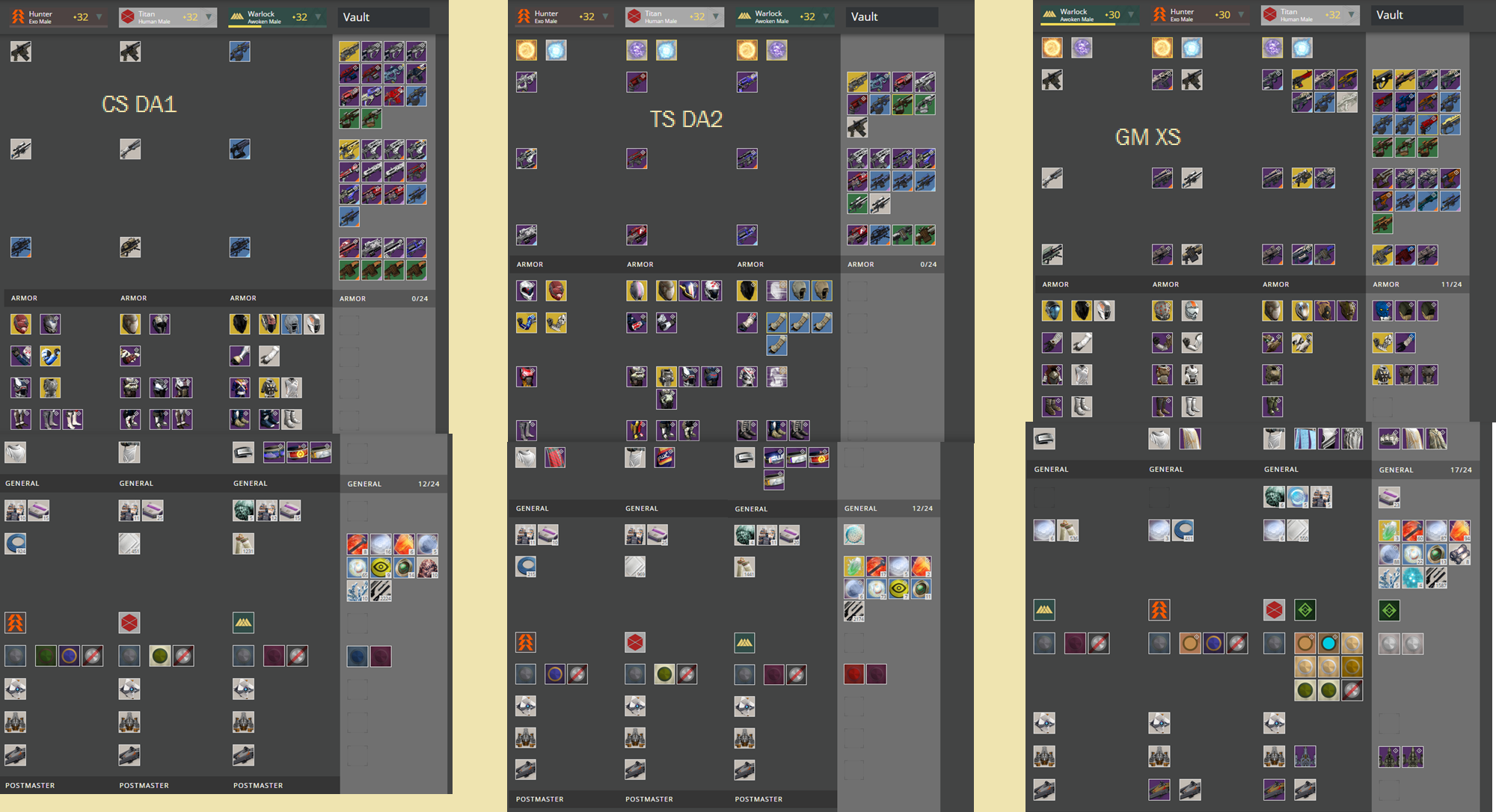
Task: Select the material stack showing 1587 count
Action: tap(1436, 577)
